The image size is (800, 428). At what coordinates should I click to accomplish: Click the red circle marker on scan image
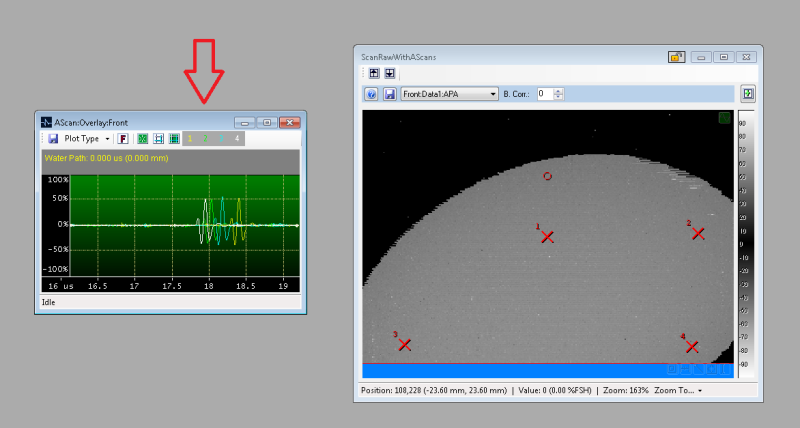coord(547,176)
